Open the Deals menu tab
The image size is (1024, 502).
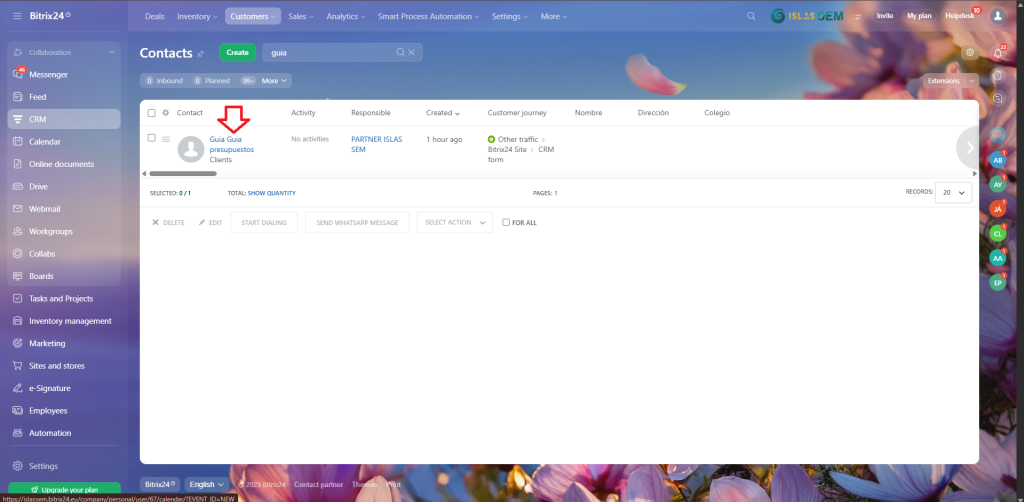[x=154, y=17]
